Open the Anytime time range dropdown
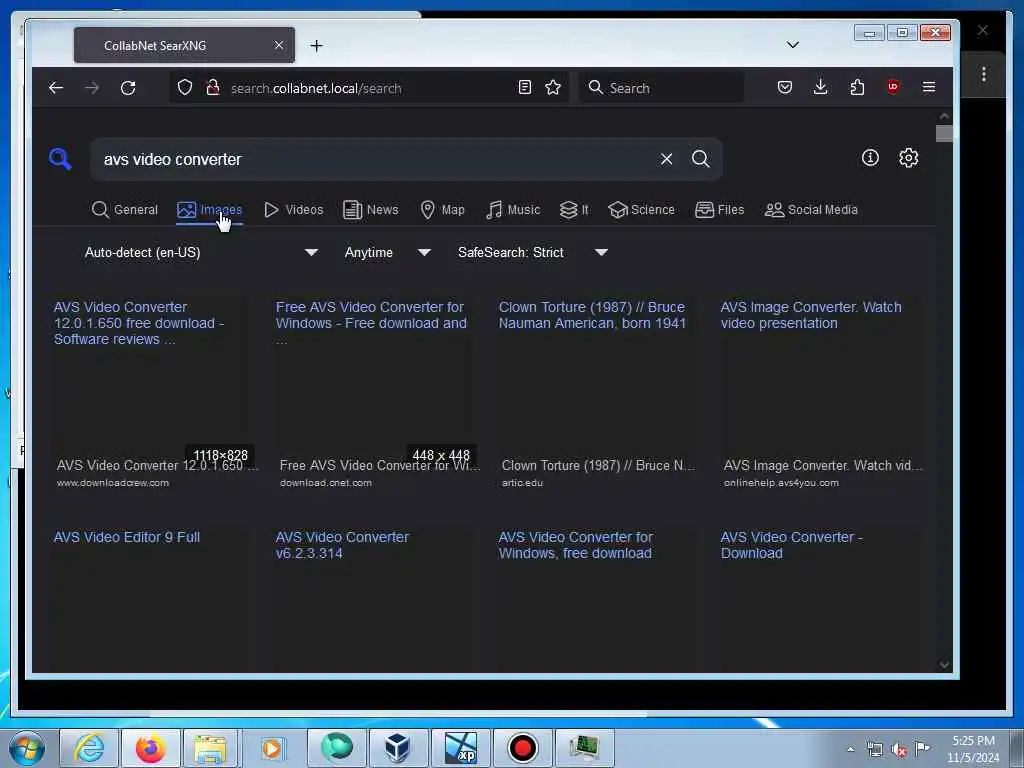Screen dimensions: 1024x768 [387, 252]
